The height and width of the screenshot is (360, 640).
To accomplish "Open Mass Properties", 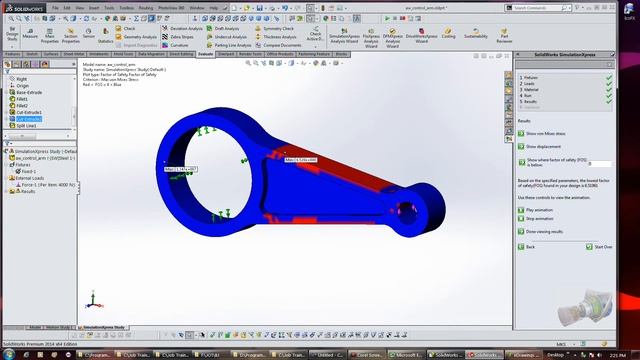I will click(x=49, y=36).
